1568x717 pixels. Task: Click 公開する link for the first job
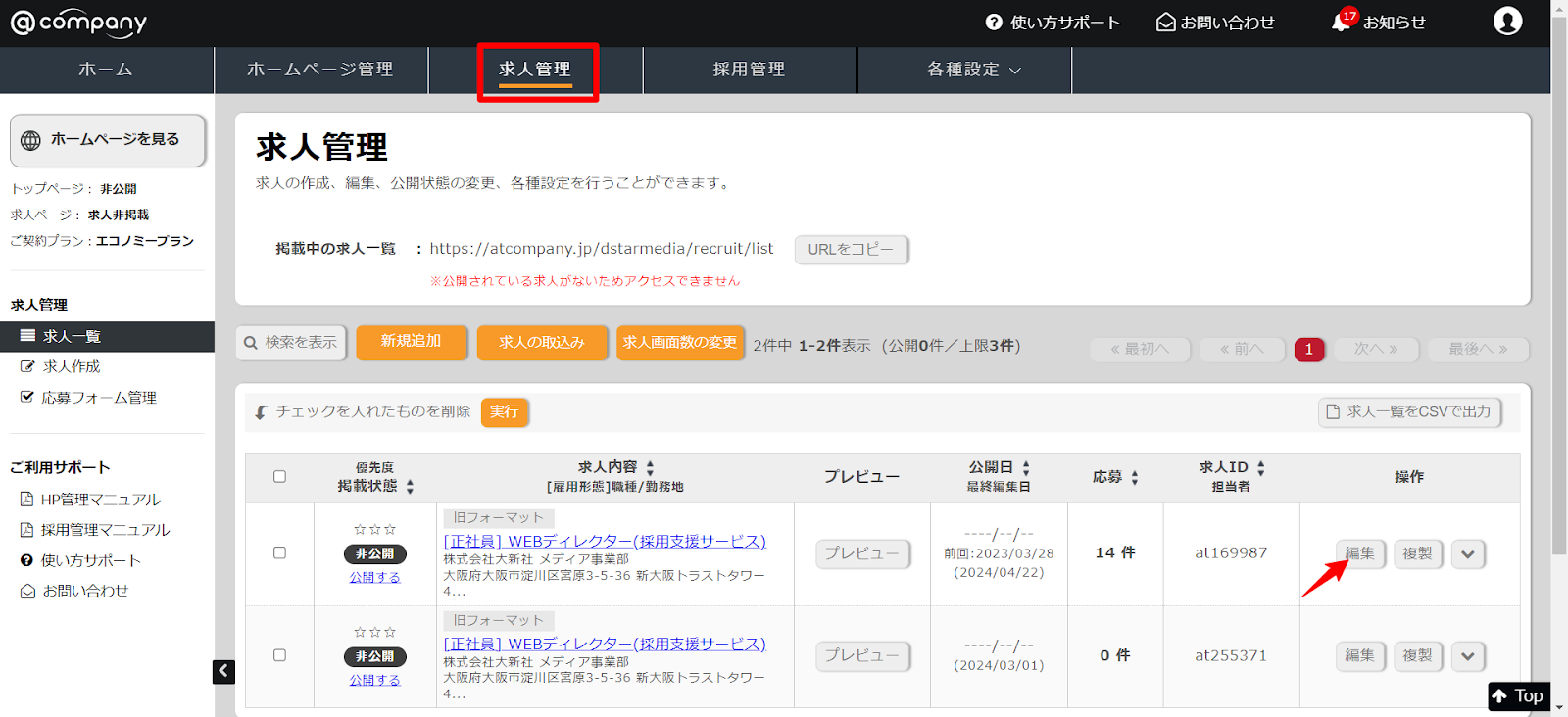point(374,578)
